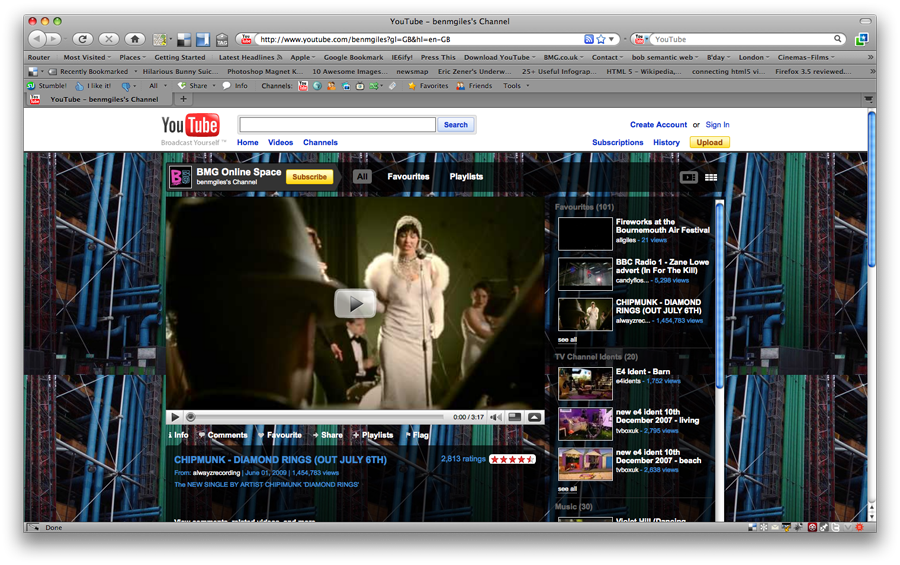Click the thumbs-down icon in StumbleUpon toolbar
This screenshot has width=900, height=565.
tap(126, 86)
